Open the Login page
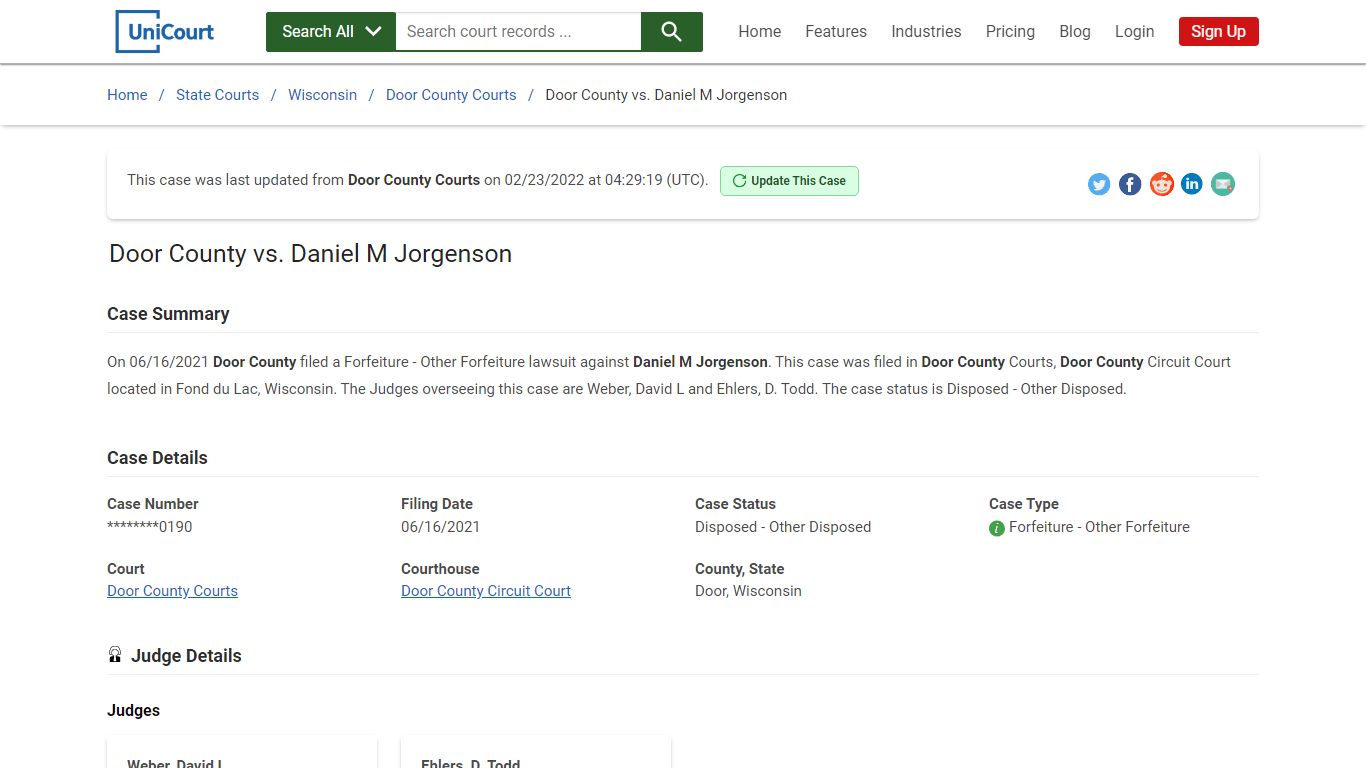 tap(1135, 31)
